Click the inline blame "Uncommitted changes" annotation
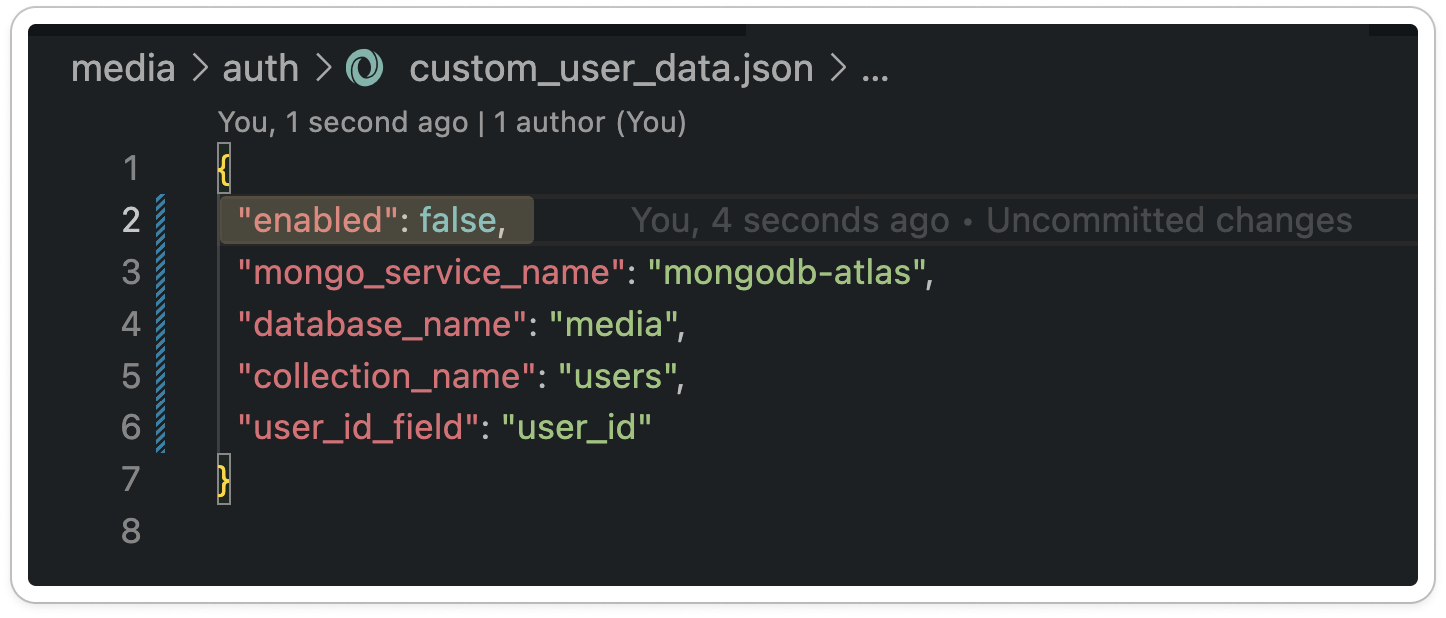The image size is (1446, 618). coord(1169,220)
